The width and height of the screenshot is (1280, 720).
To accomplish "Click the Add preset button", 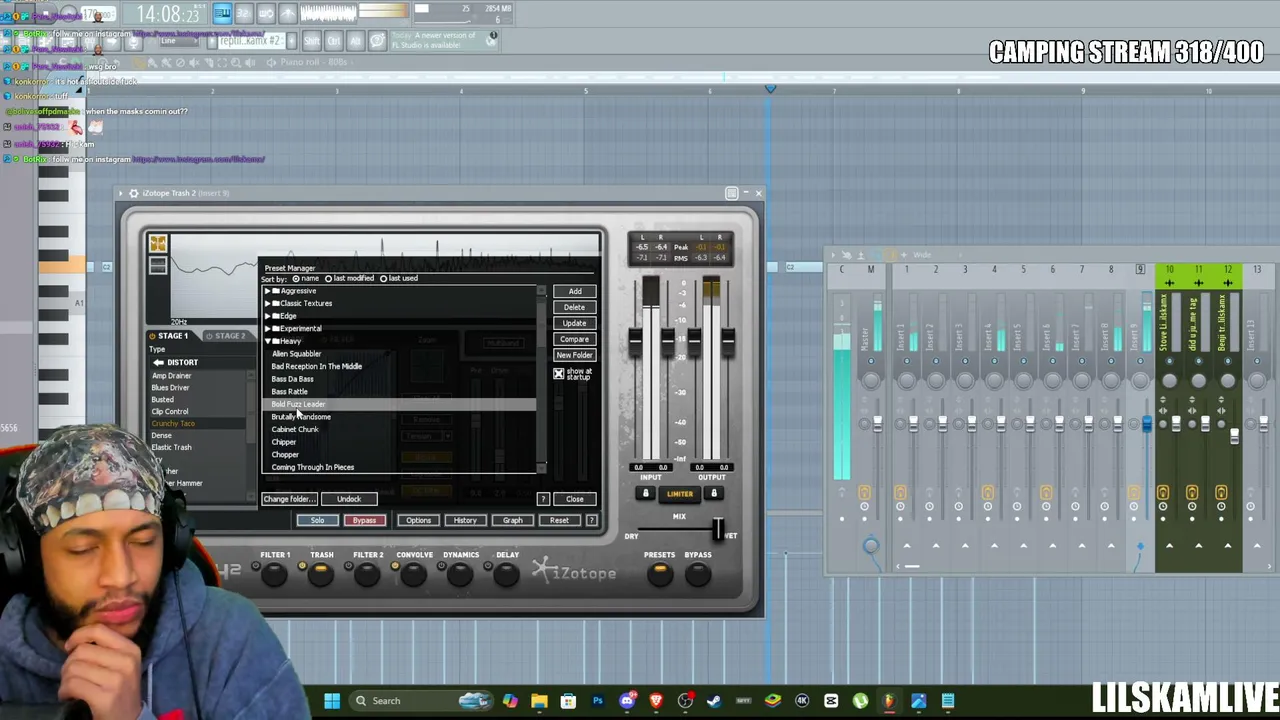I will coord(575,291).
